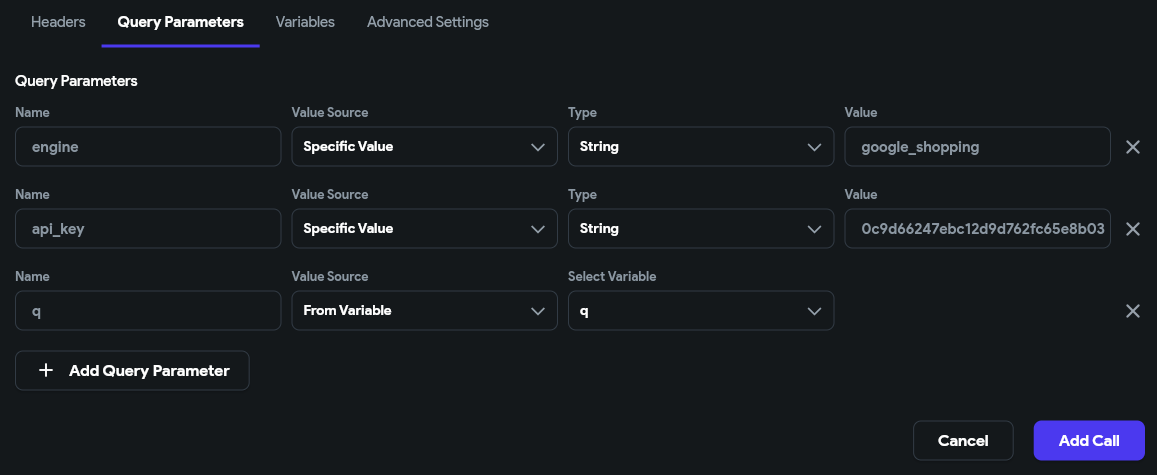This screenshot has height=475, width=1157.
Task: Open Type dropdown for api_key row
Action: [x=700, y=229]
